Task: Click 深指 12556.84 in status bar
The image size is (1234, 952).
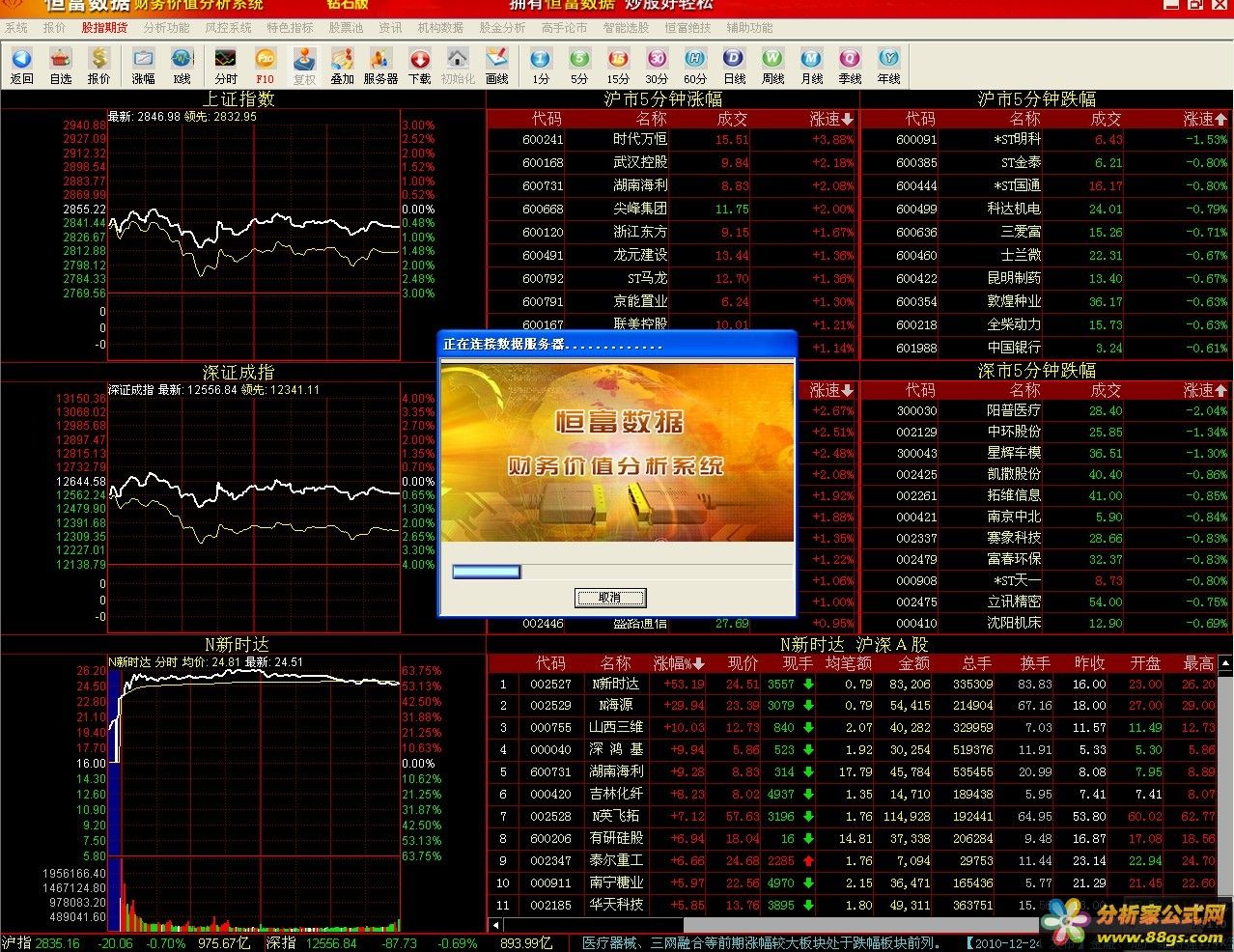Action: click(312, 942)
